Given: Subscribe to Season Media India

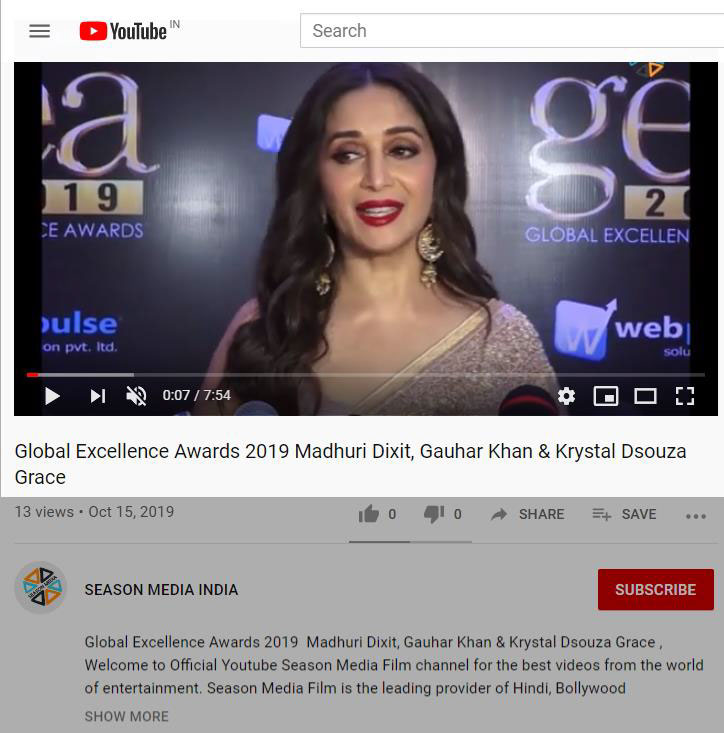Looking at the screenshot, I should (656, 589).
